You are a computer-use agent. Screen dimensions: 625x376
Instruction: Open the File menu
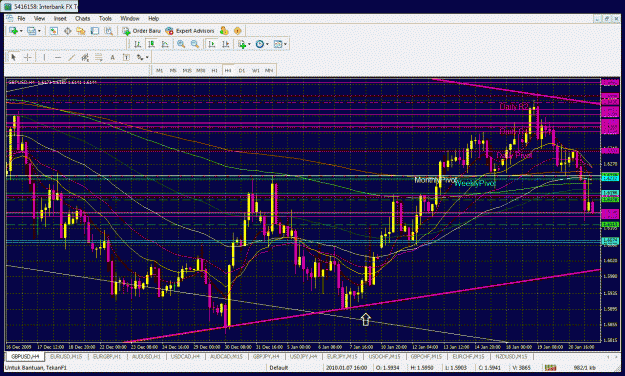coord(21,18)
